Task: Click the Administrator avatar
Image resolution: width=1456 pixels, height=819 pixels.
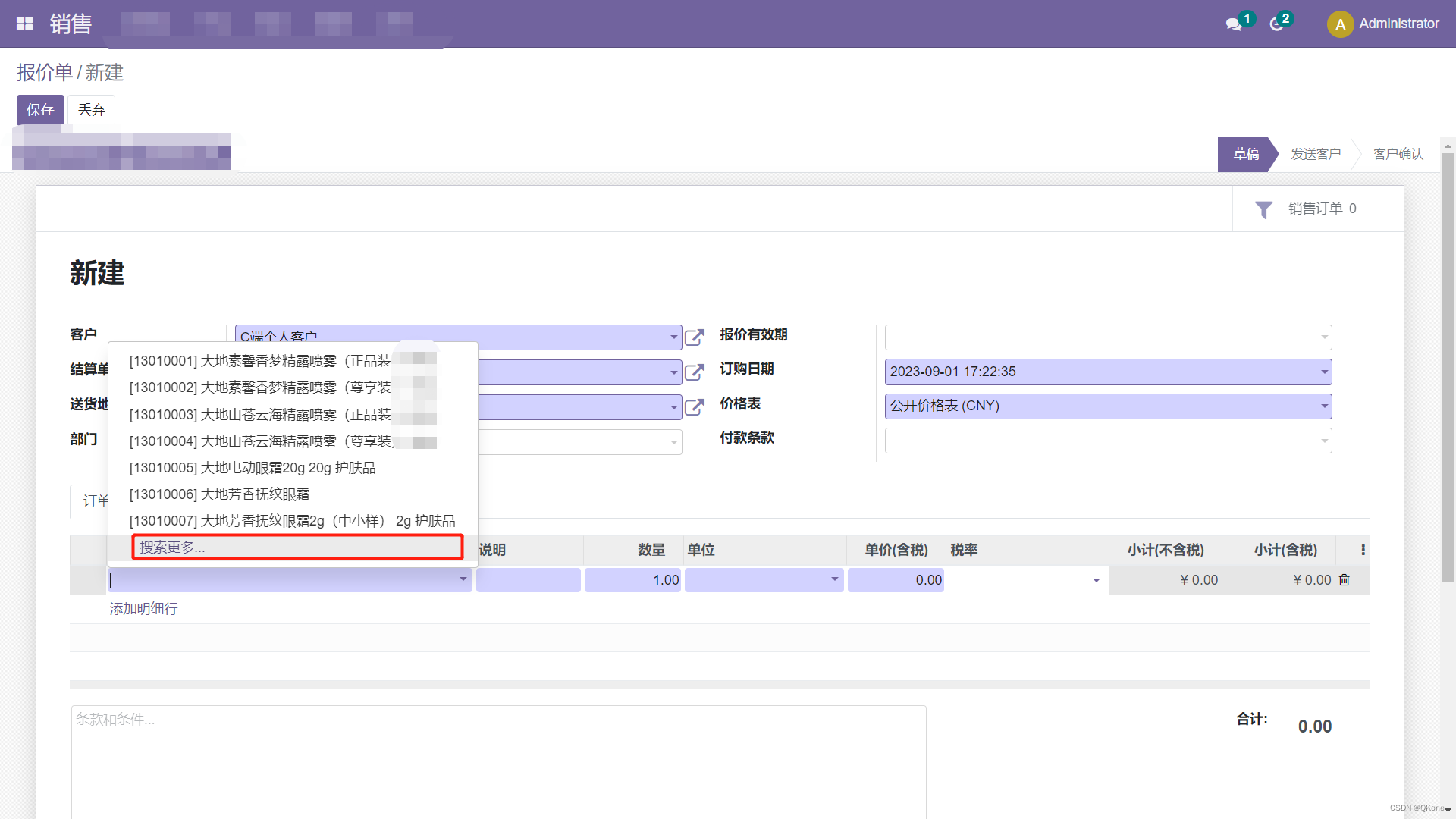Action: [1340, 24]
